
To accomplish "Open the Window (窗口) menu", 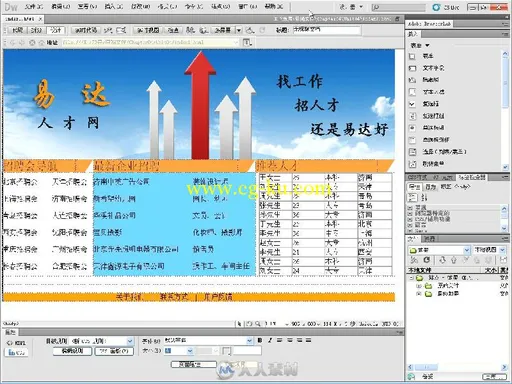I will click(247, 6).
